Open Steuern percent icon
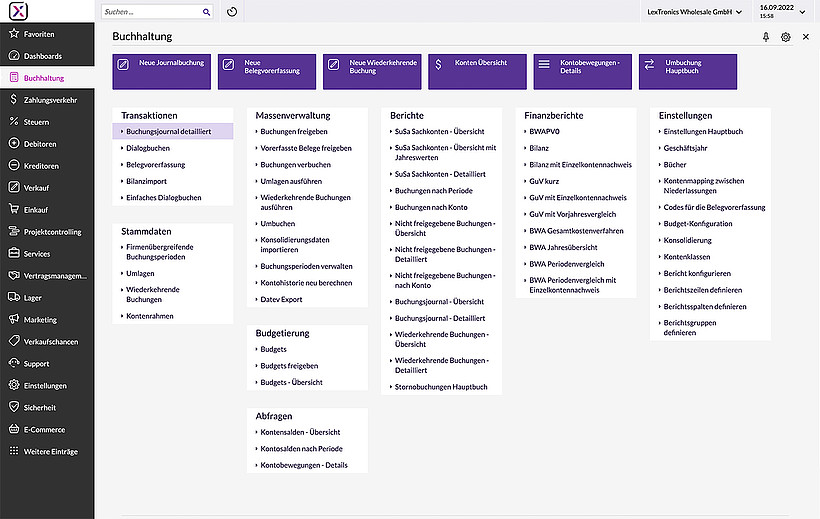Screen dimensions: 820x519 tap(14, 121)
